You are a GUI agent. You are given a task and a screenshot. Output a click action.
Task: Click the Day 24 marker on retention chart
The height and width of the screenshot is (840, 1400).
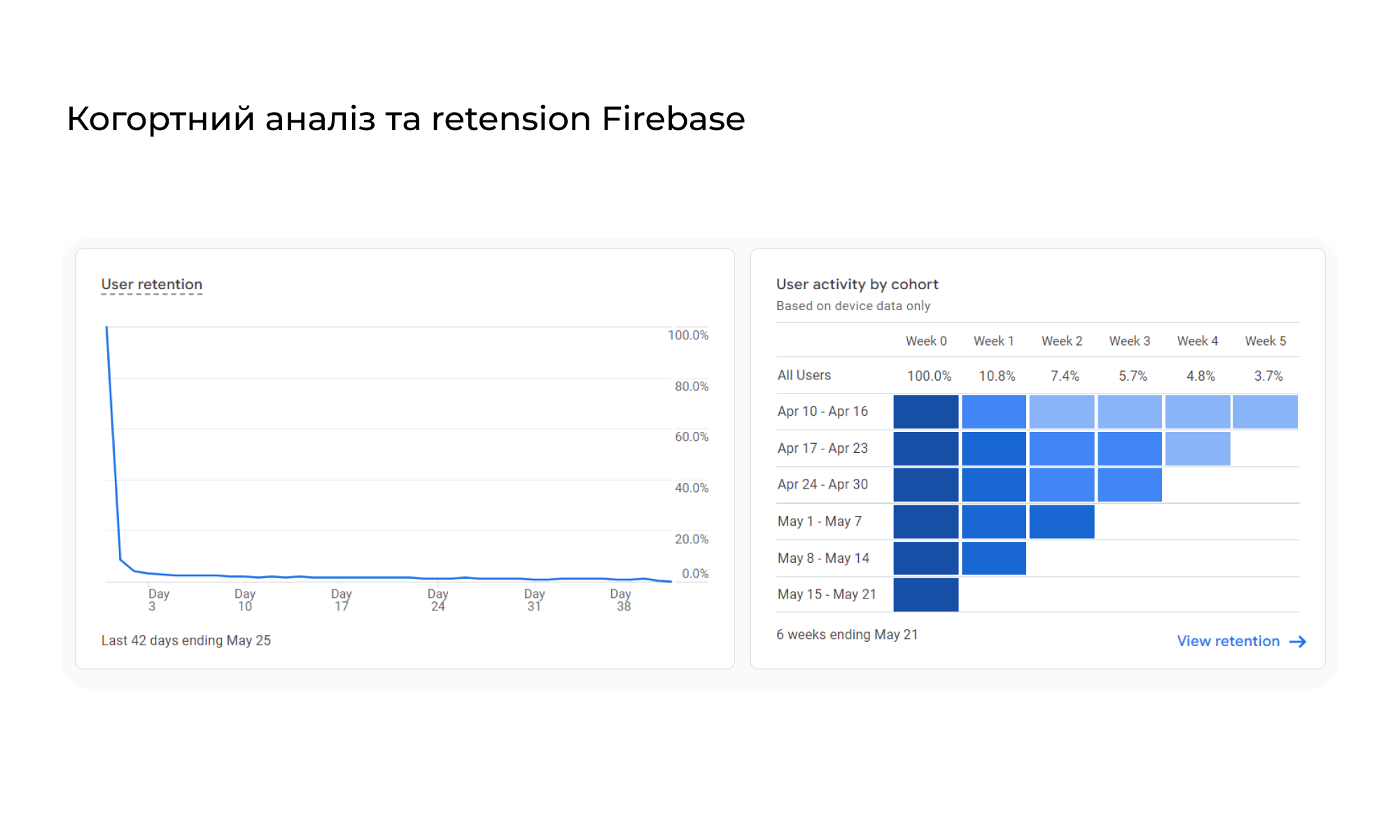pyautogui.click(x=437, y=600)
